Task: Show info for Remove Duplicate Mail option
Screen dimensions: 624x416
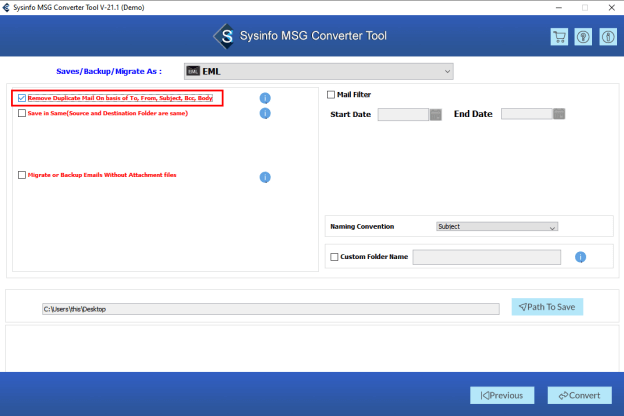Action: (x=265, y=98)
